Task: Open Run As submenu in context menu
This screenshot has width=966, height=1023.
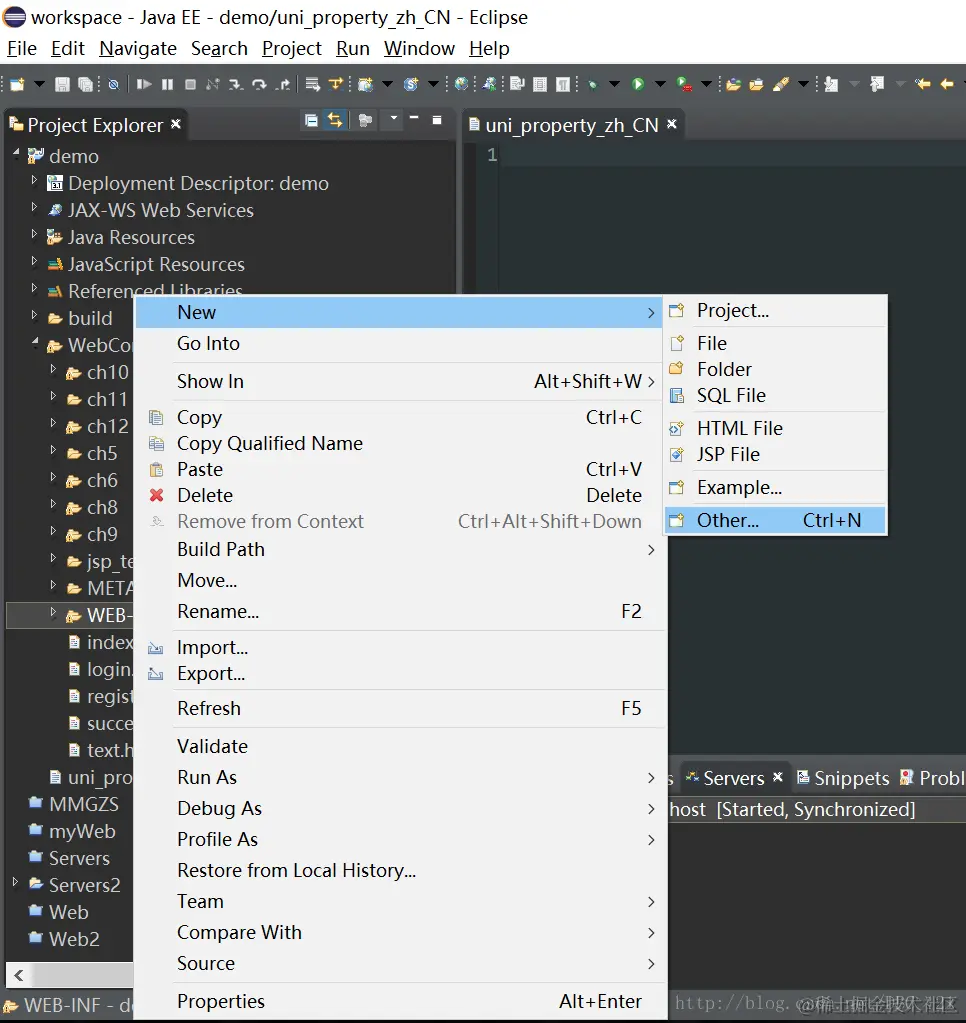Action: click(x=400, y=777)
